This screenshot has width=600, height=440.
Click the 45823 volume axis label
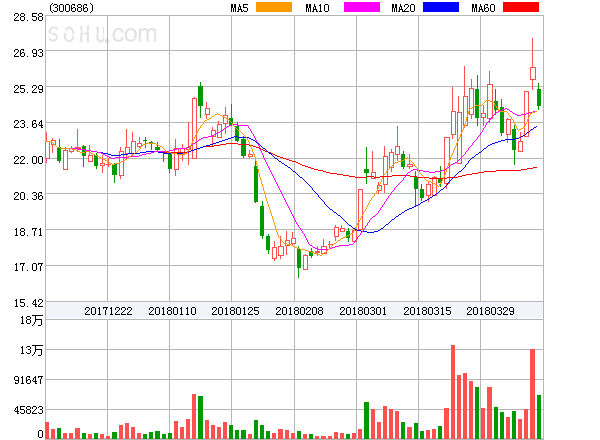click(x=29, y=410)
